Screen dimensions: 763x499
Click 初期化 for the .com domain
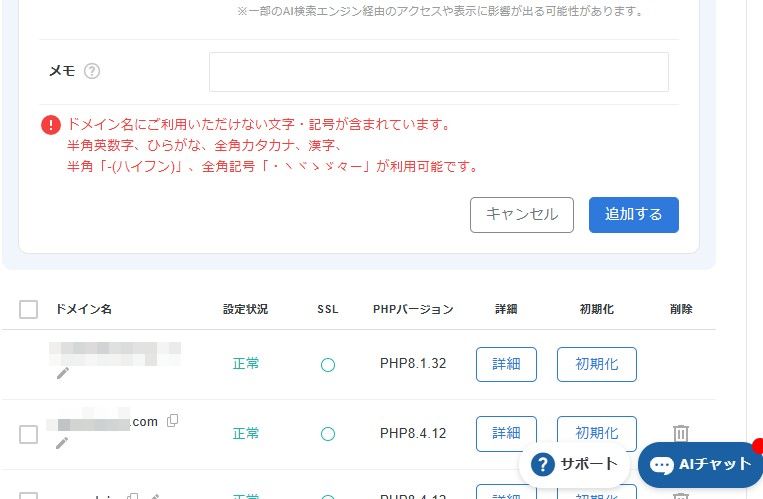pyautogui.click(x=596, y=433)
